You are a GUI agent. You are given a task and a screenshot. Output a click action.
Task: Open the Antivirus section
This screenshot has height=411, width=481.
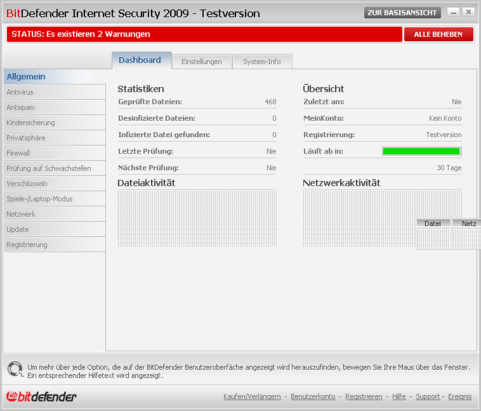pos(55,92)
